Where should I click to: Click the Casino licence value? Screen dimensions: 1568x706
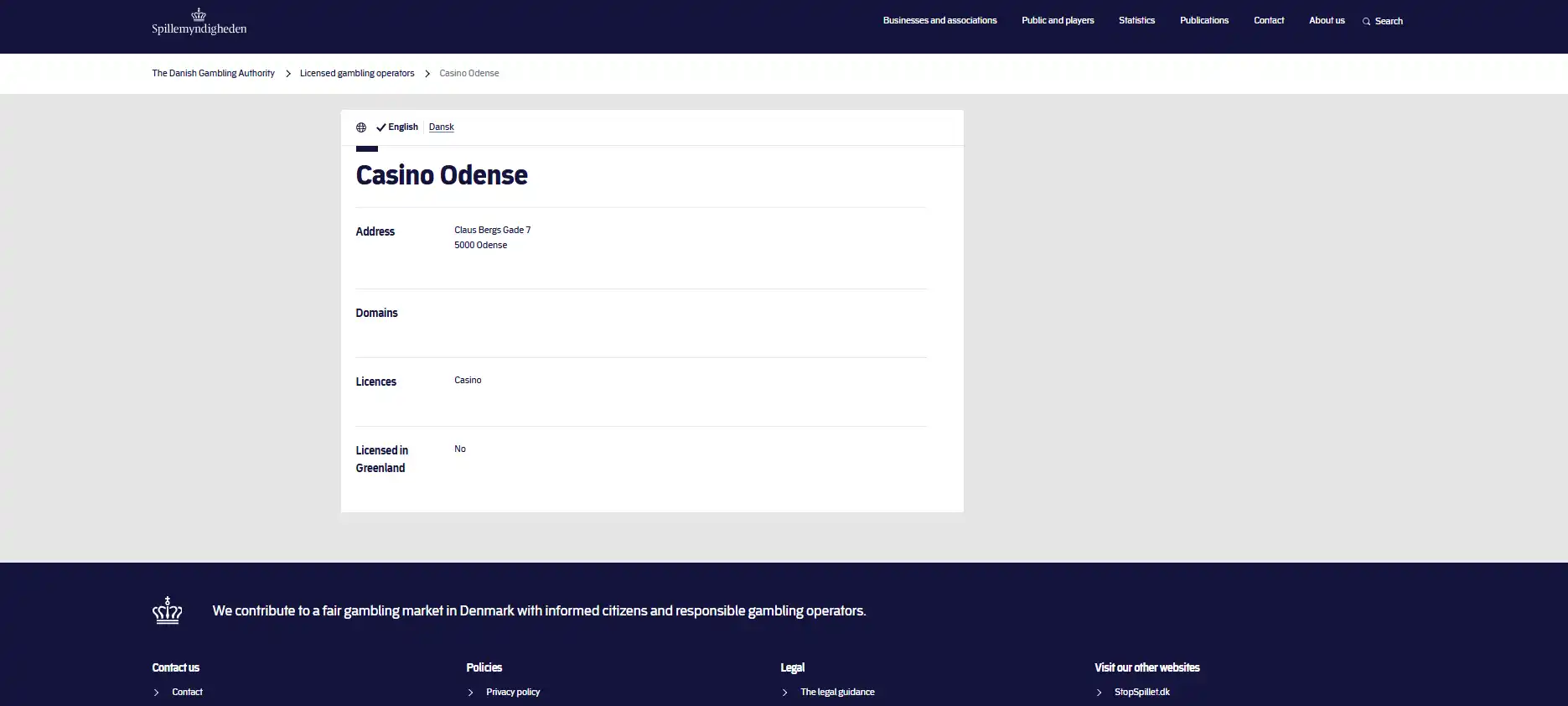click(x=468, y=380)
